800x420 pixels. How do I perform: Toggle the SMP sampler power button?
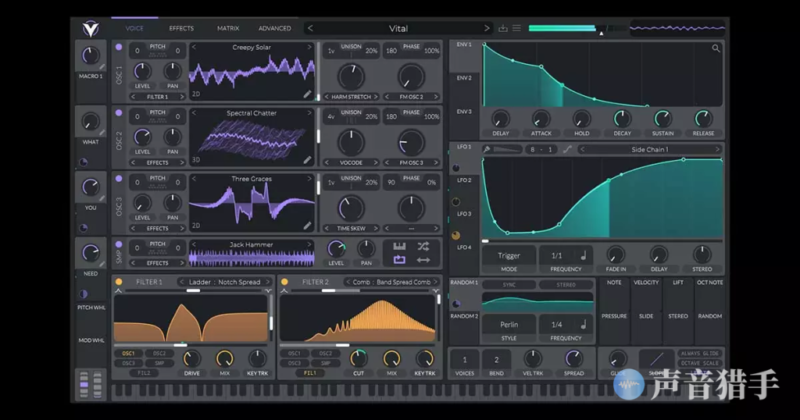119,244
